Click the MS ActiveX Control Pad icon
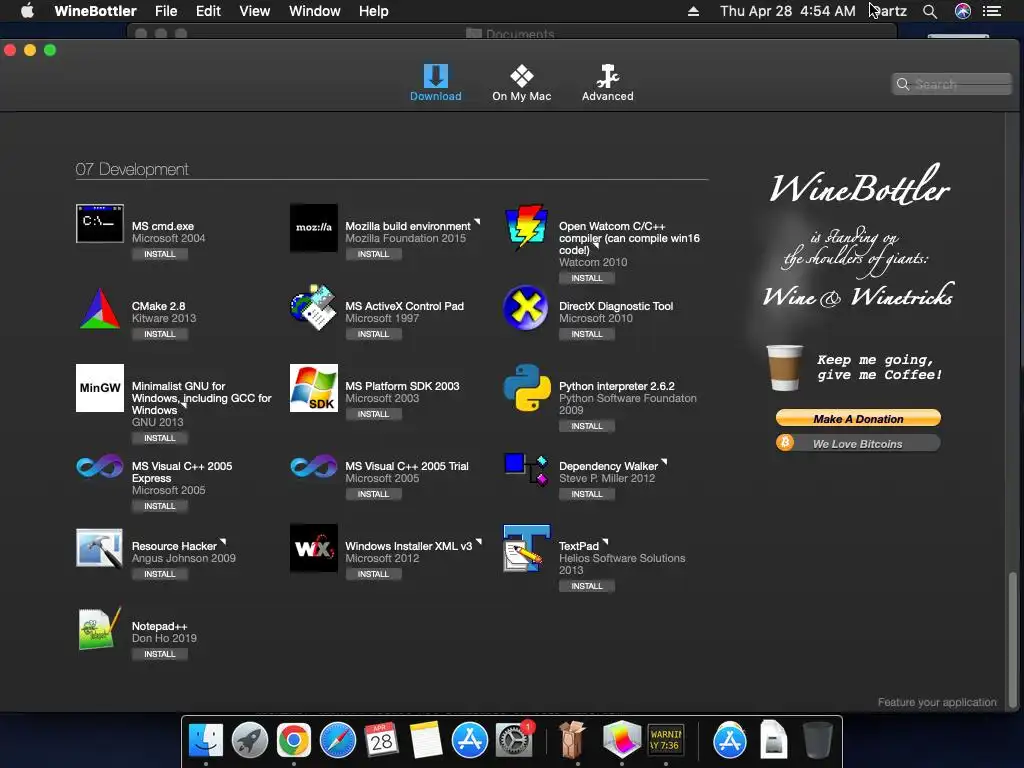The image size is (1024, 768). point(314,307)
